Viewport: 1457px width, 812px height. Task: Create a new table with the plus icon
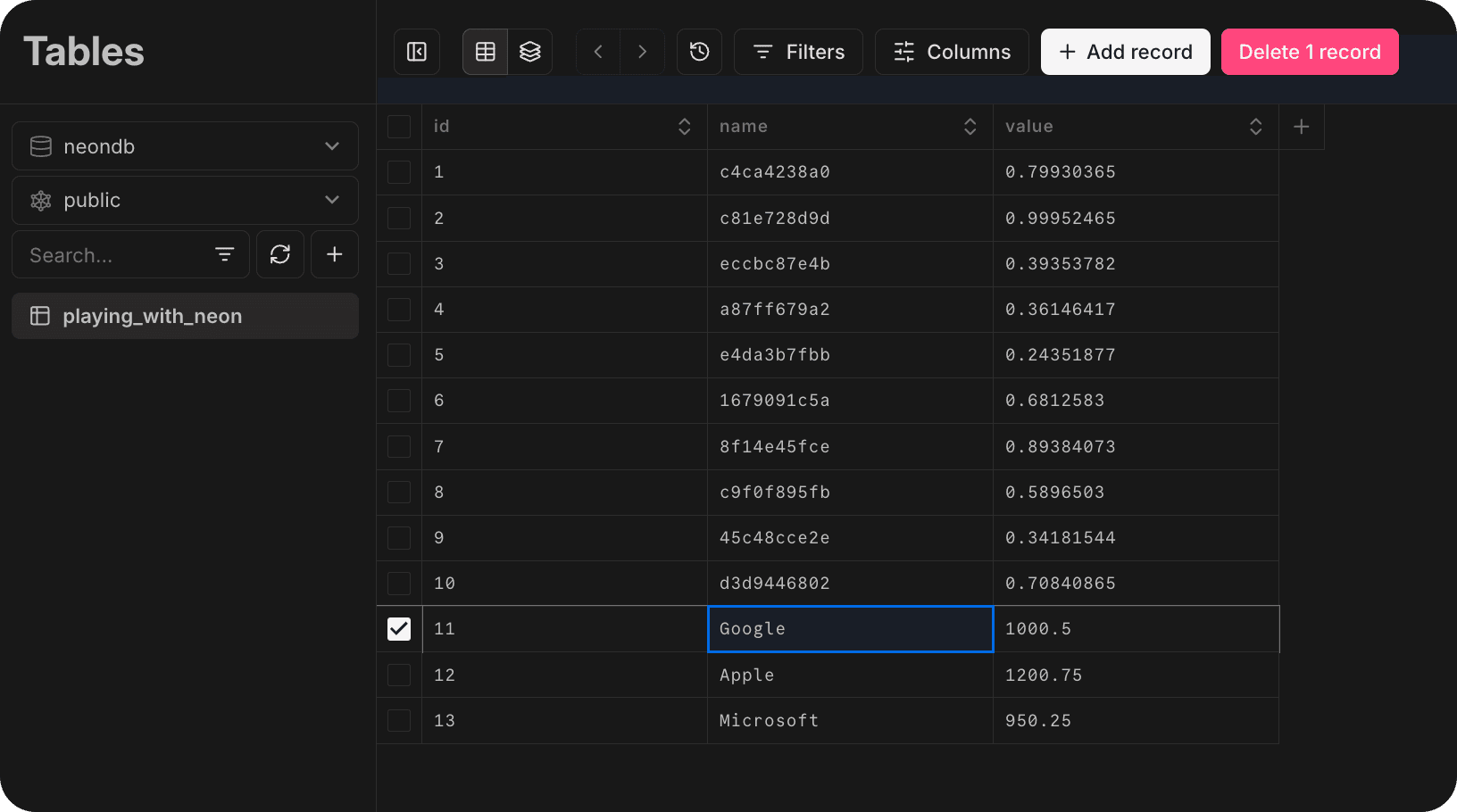[334, 254]
